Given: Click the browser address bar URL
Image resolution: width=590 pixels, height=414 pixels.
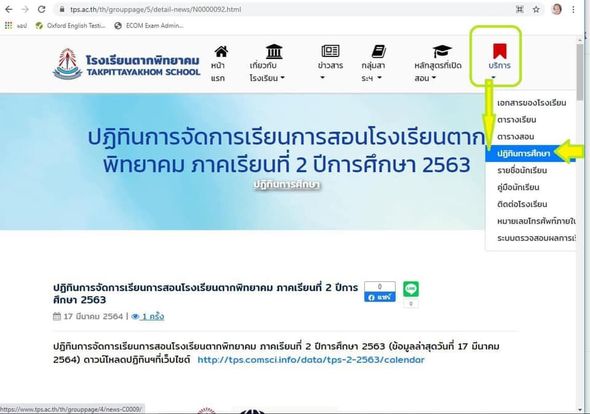Looking at the screenshot, I should point(155,9).
